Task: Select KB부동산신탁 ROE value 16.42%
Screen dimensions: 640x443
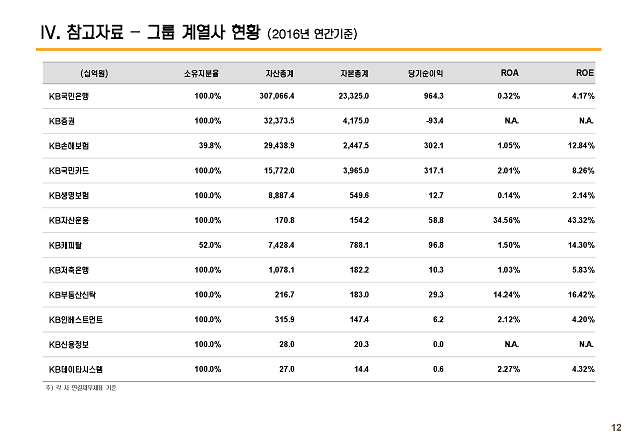Action: tap(581, 295)
